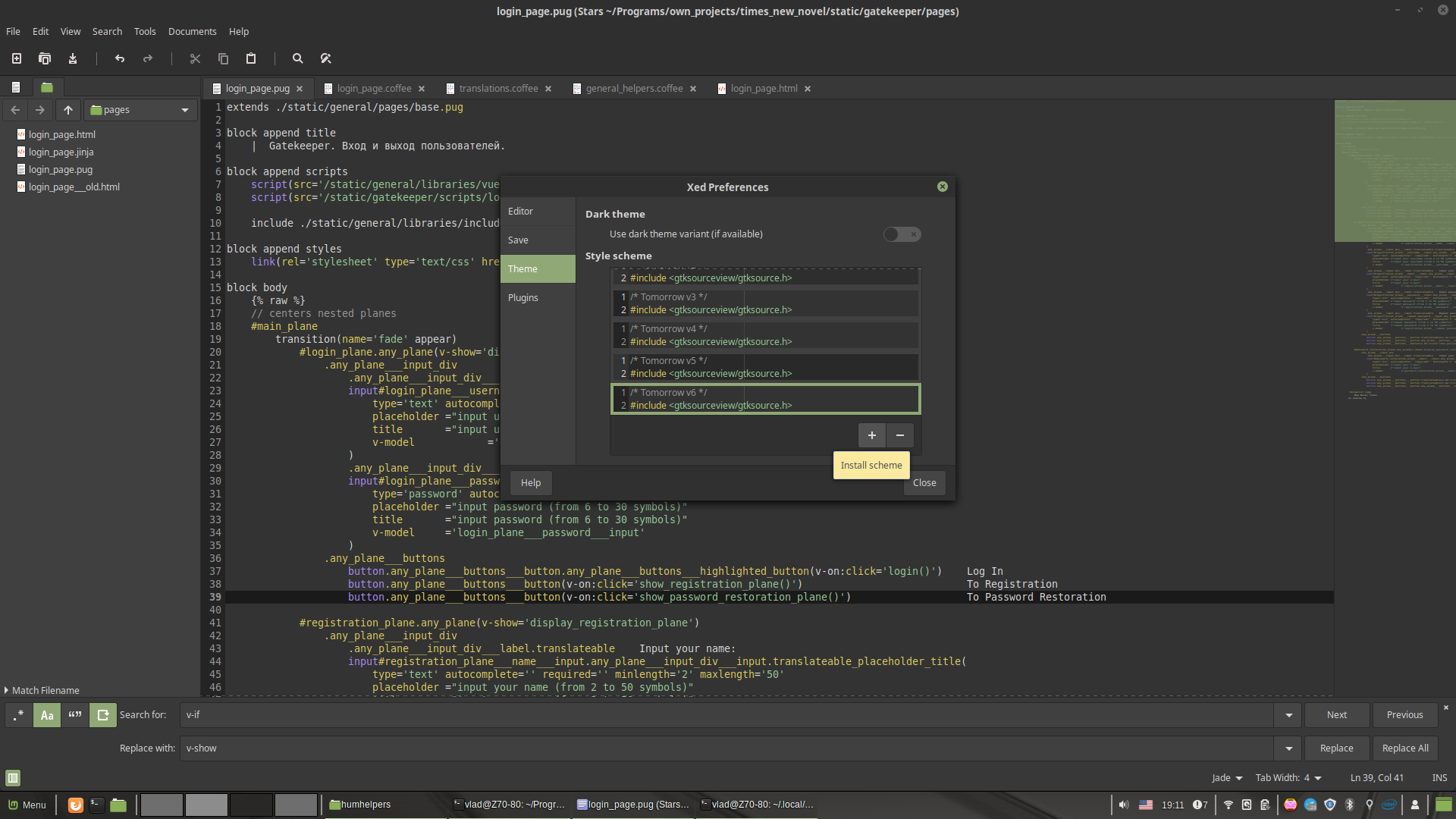
Task: Open the Tab Width selector
Action: click(x=1288, y=777)
